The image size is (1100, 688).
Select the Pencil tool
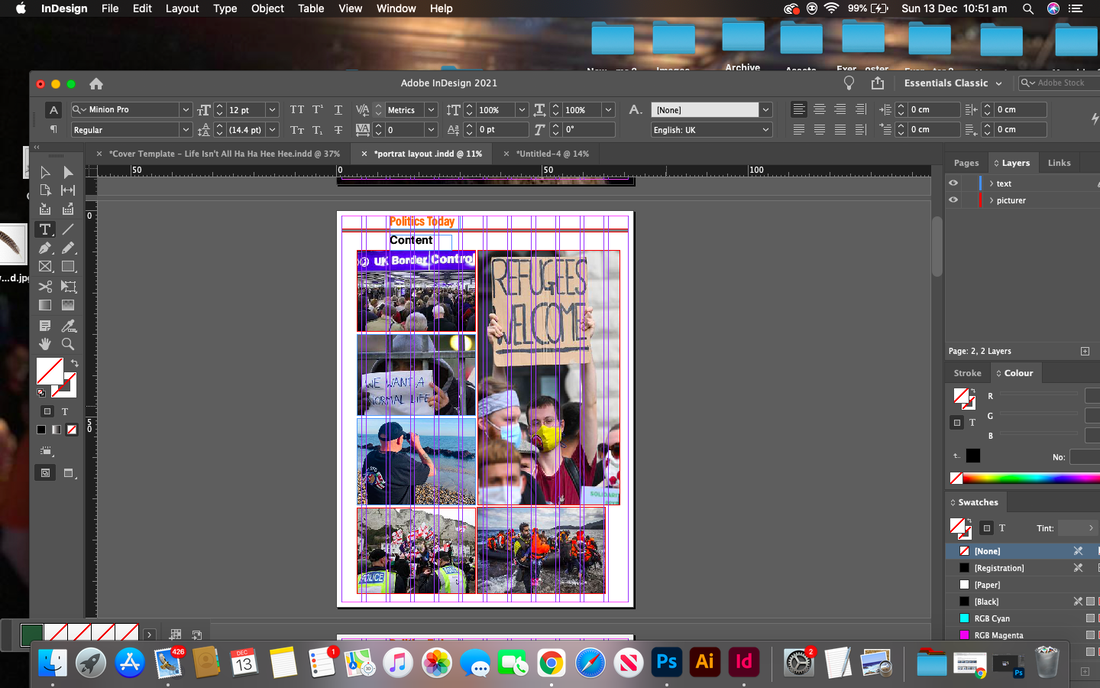pyautogui.click(x=68, y=248)
